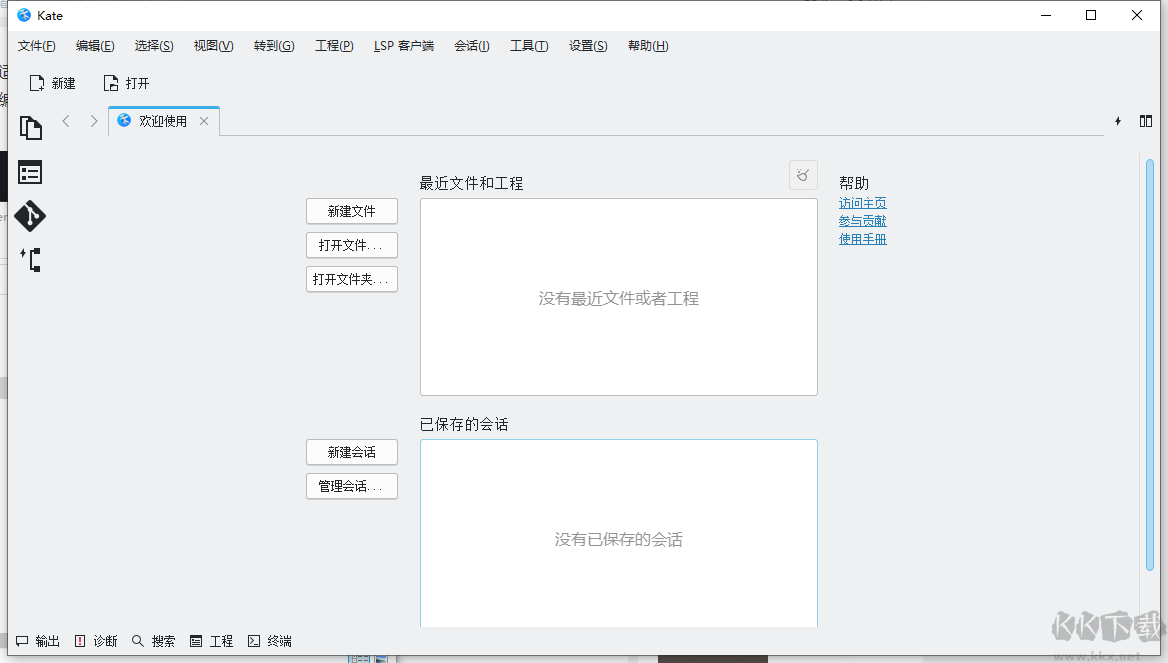Open the LSP symbol outline sidebar icon
1168x663 pixels.
[x=31, y=260]
